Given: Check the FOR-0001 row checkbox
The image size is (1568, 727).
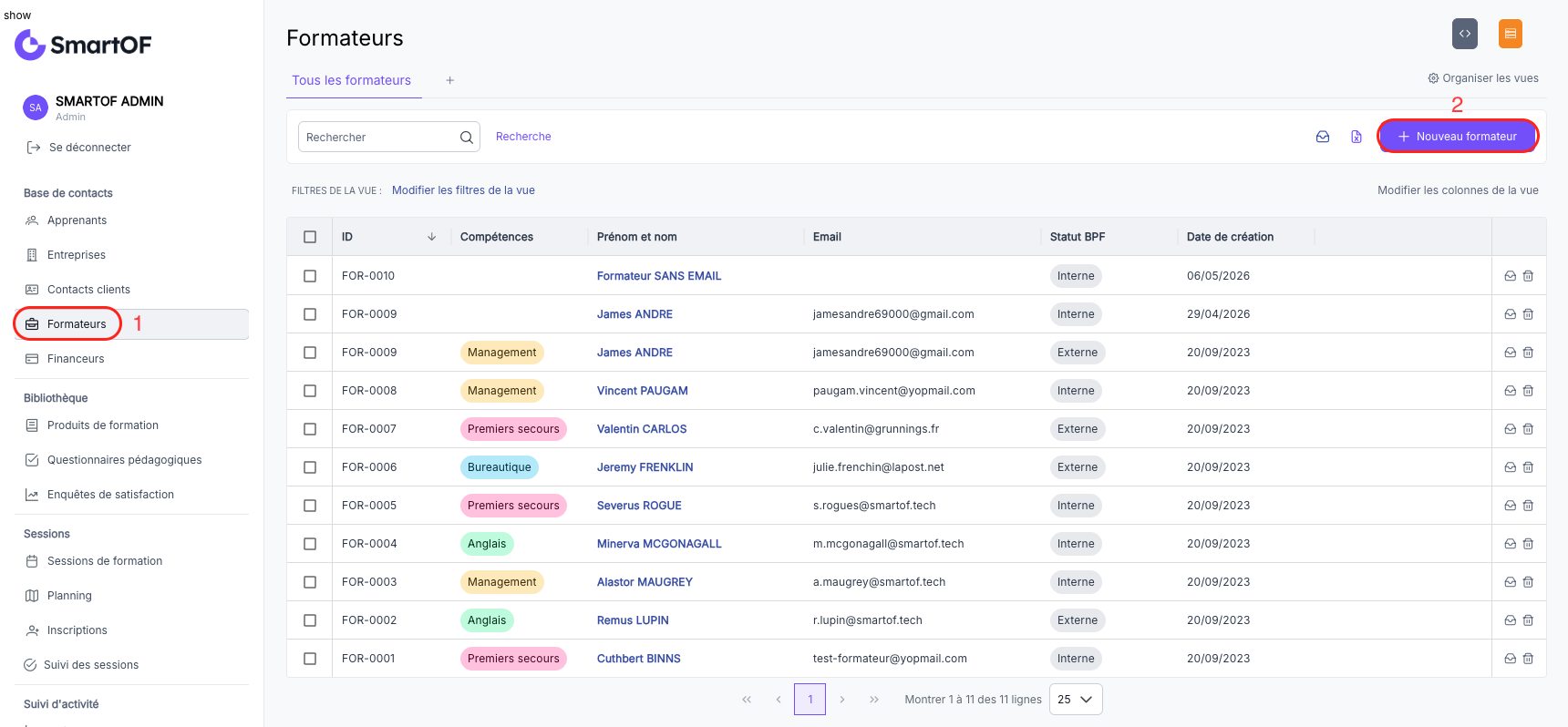Looking at the screenshot, I should coord(310,659).
